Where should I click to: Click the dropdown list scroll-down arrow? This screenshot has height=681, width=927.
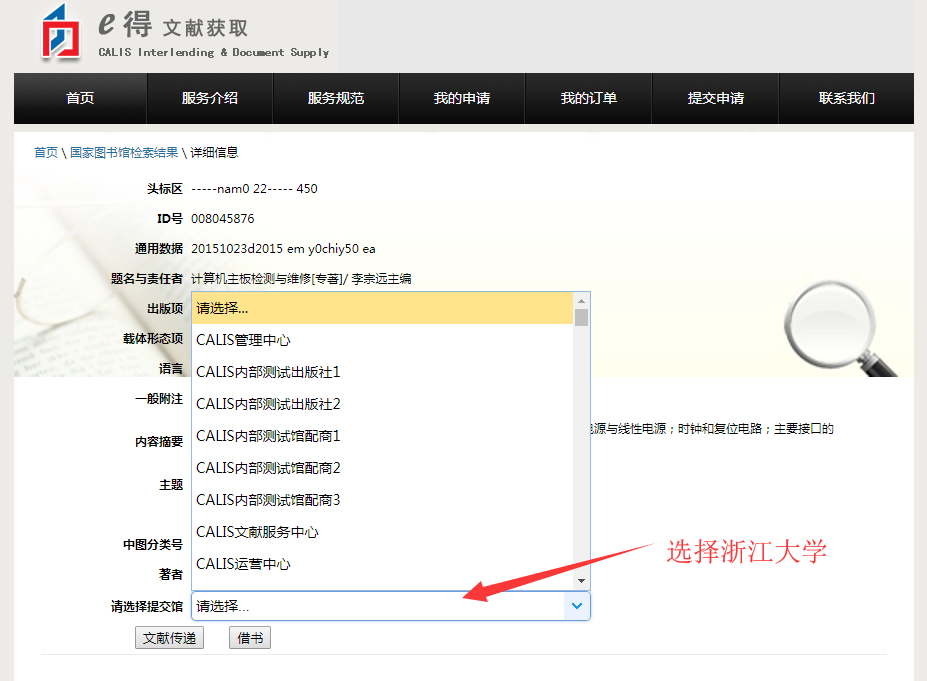[582, 581]
